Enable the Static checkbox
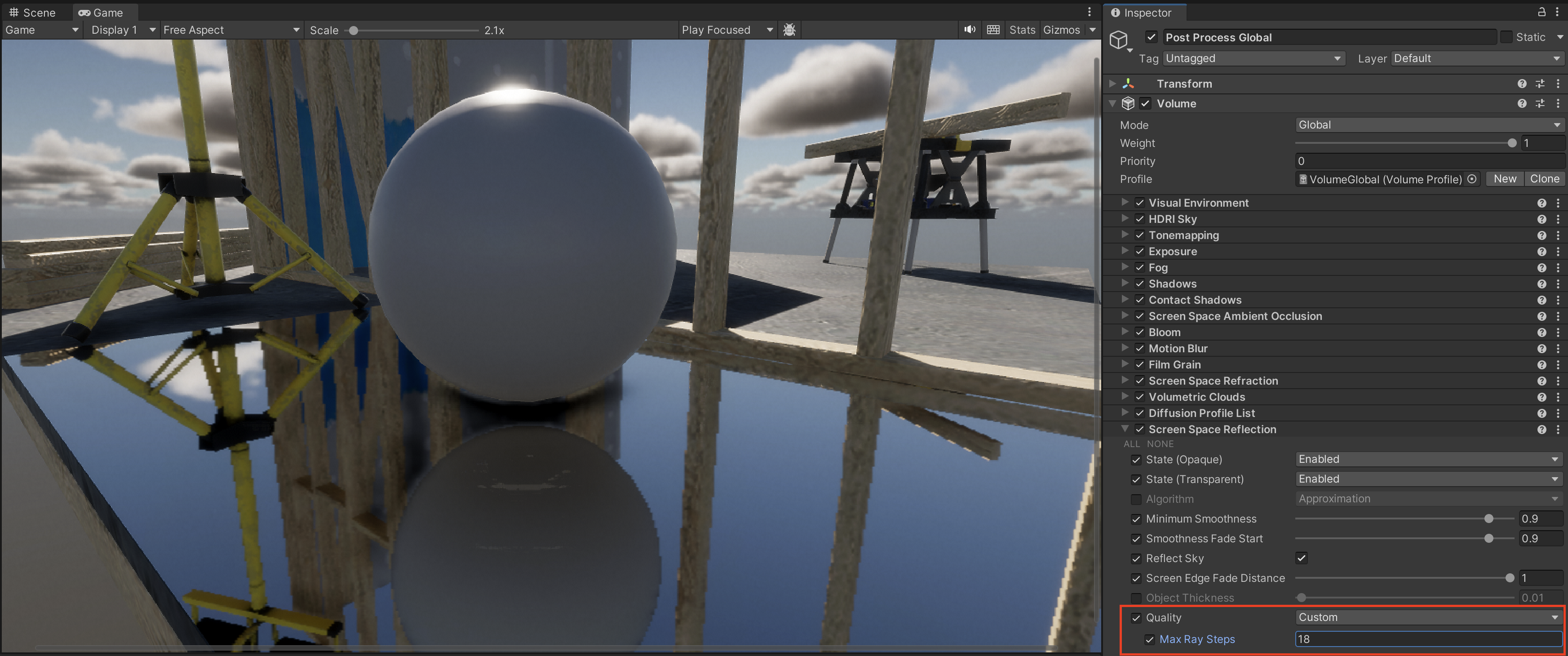 point(1506,37)
